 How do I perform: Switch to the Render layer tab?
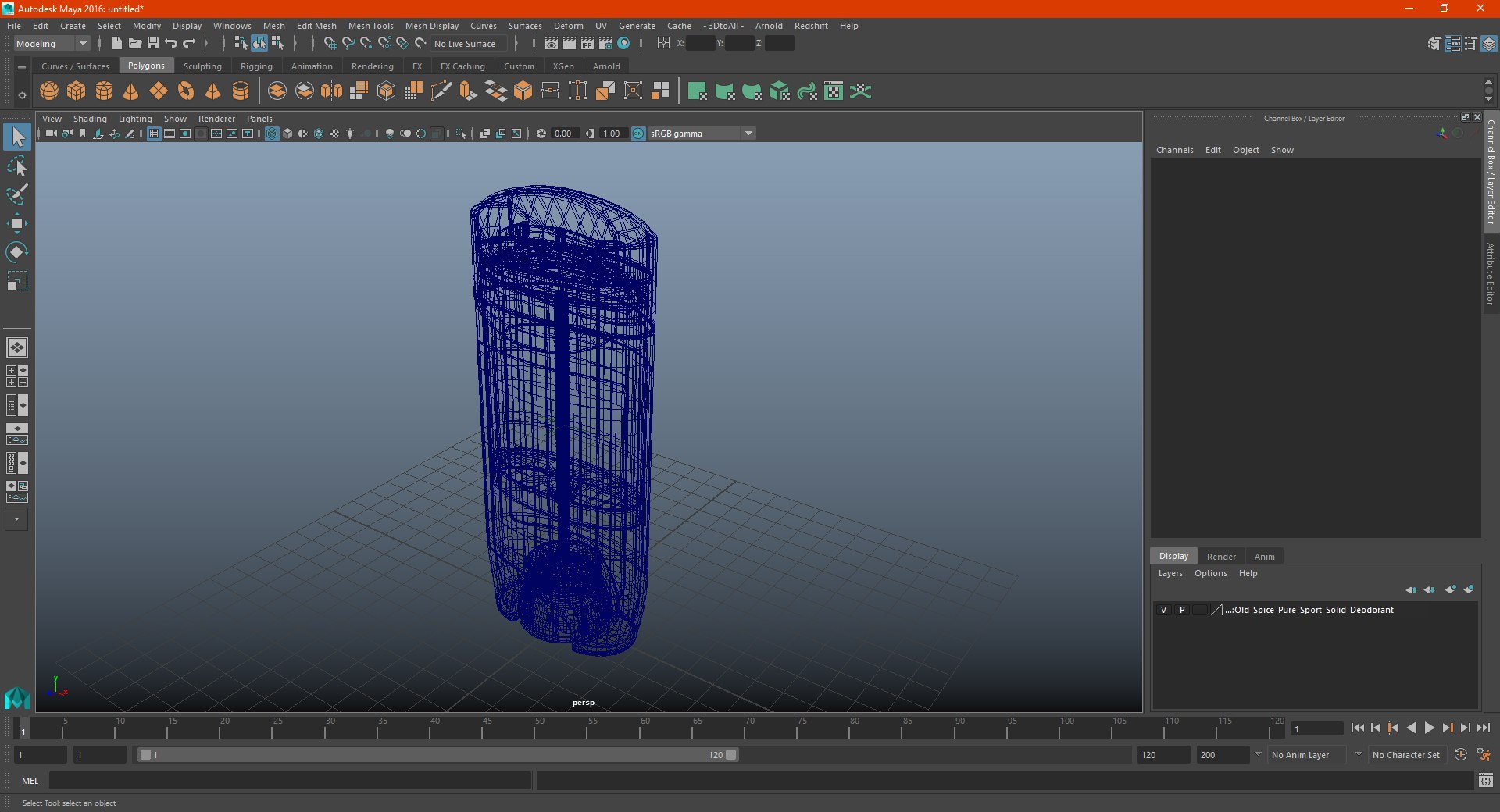pyautogui.click(x=1221, y=557)
